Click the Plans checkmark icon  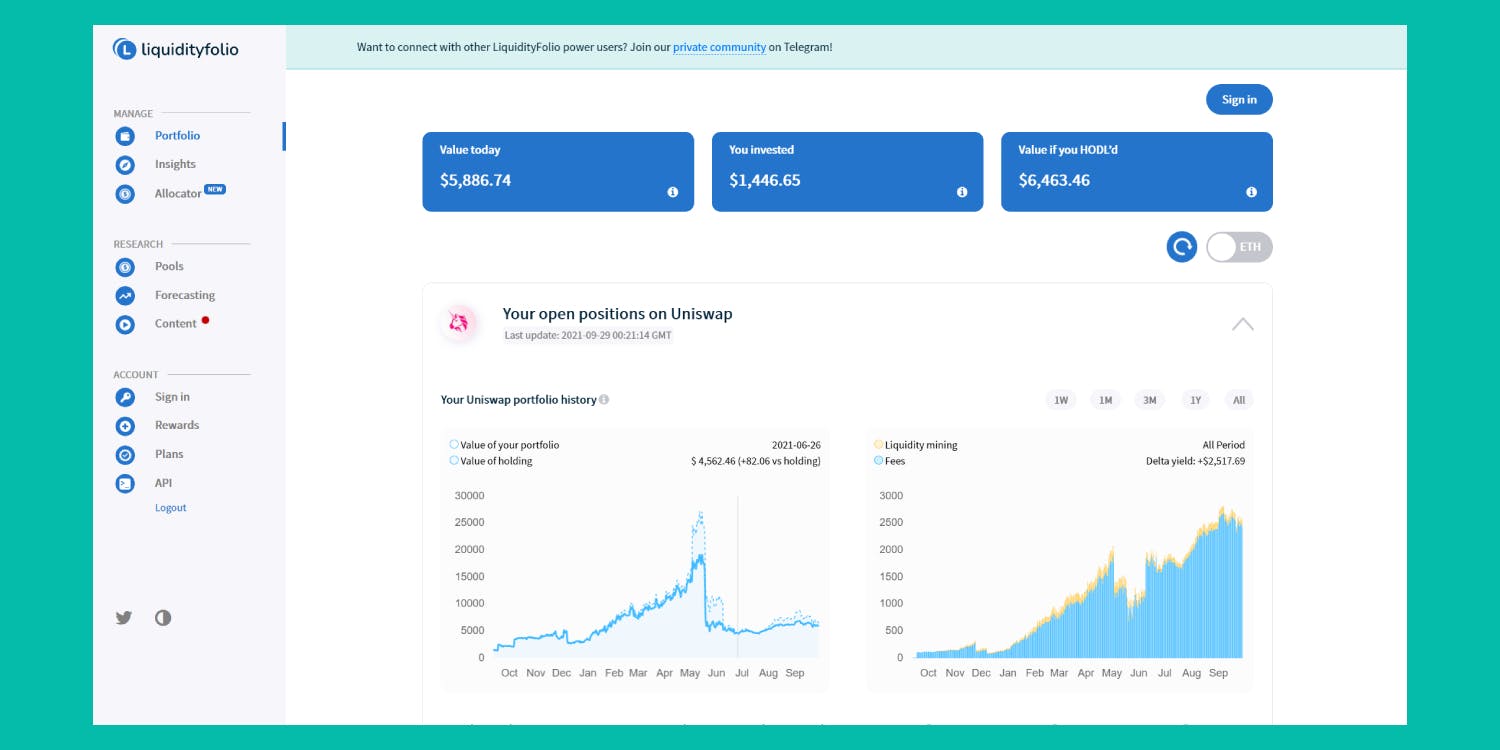(x=125, y=455)
